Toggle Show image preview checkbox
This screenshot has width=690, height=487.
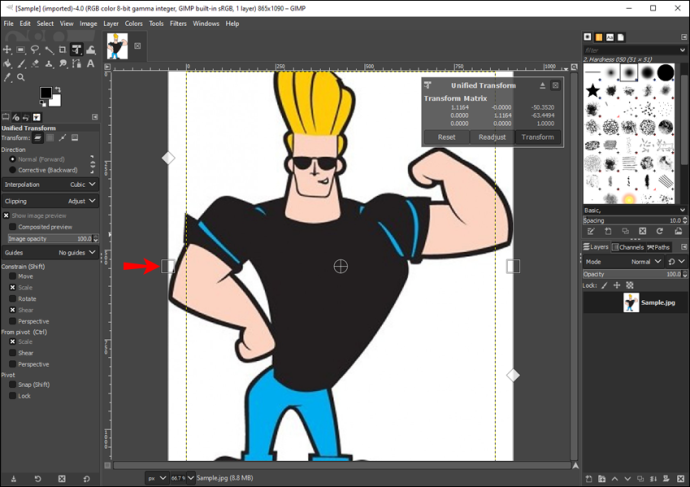pos(6,216)
